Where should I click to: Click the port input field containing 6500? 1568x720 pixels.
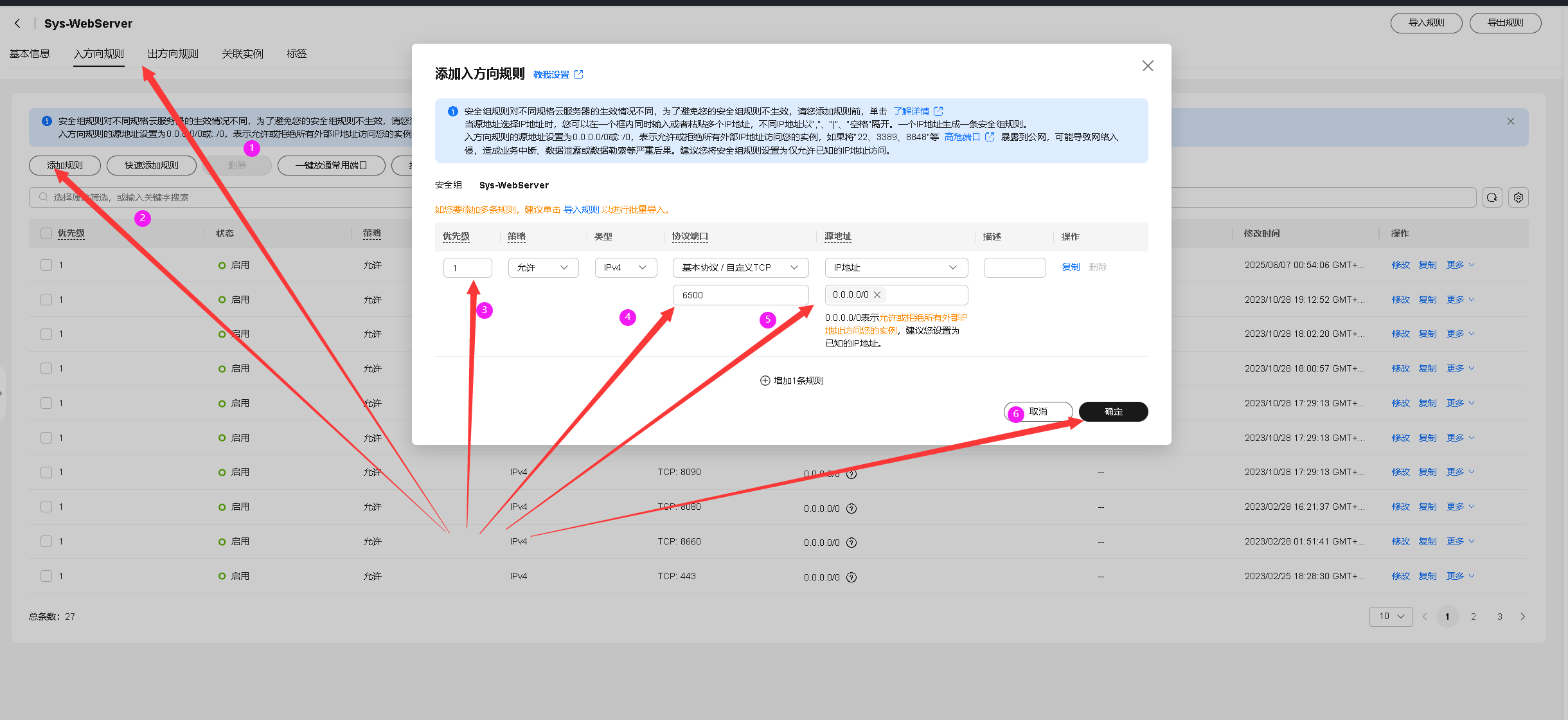click(740, 295)
